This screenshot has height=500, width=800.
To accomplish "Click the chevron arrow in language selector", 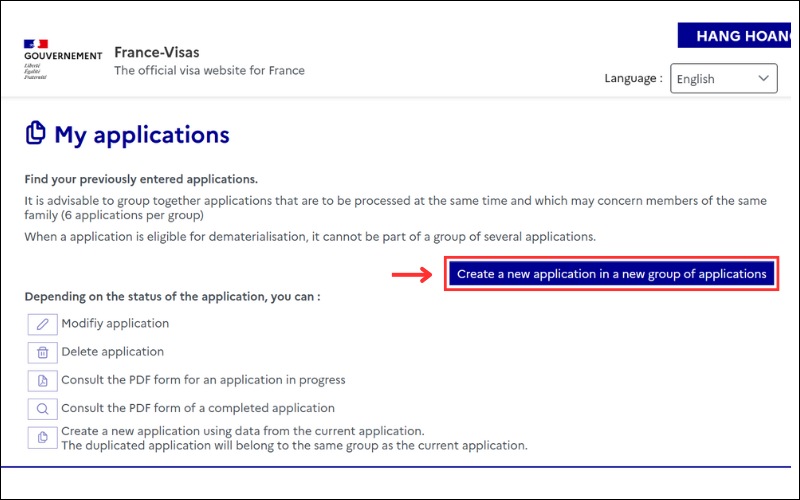I will pos(765,79).
